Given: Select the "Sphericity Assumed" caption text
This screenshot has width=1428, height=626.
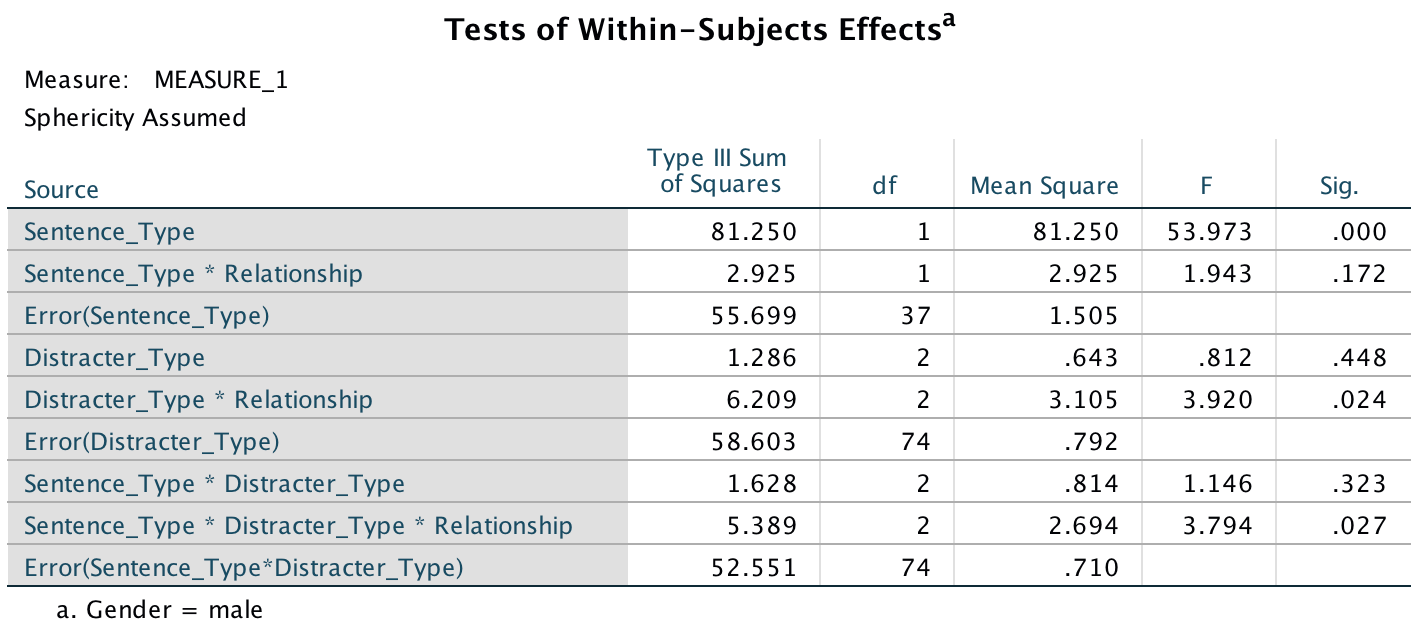Looking at the screenshot, I should click(135, 118).
